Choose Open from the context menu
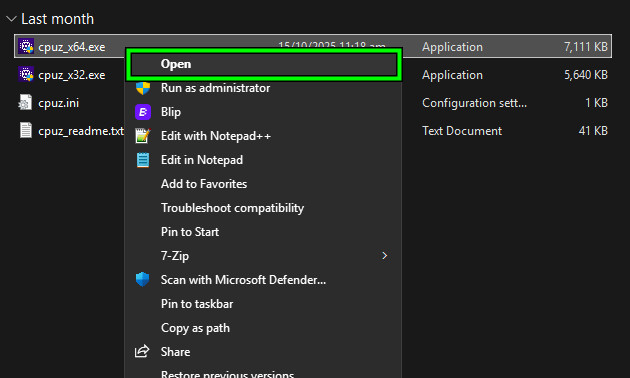The width and height of the screenshot is (630, 378). coord(264,64)
